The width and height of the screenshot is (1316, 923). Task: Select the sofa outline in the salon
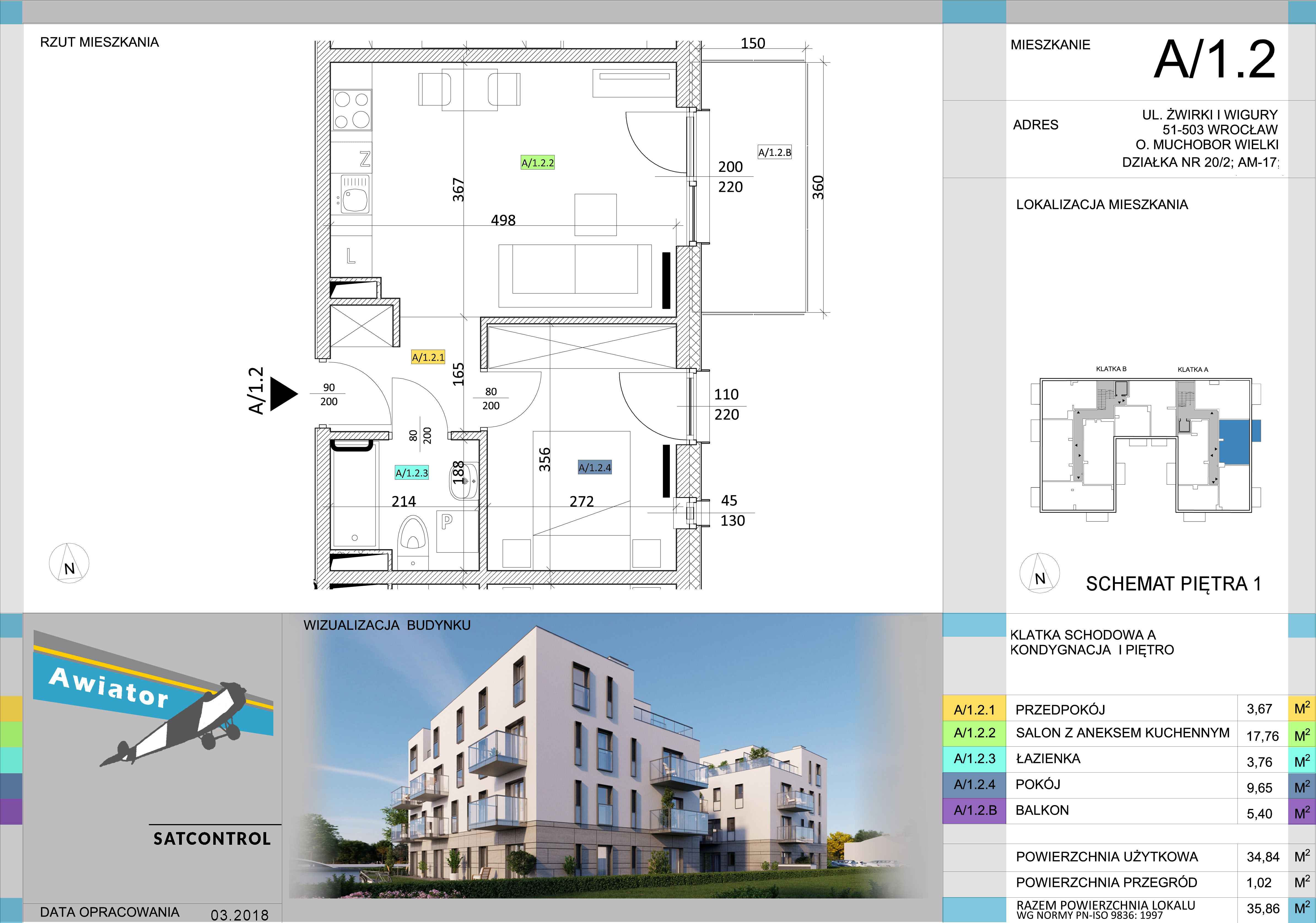pos(575,276)
